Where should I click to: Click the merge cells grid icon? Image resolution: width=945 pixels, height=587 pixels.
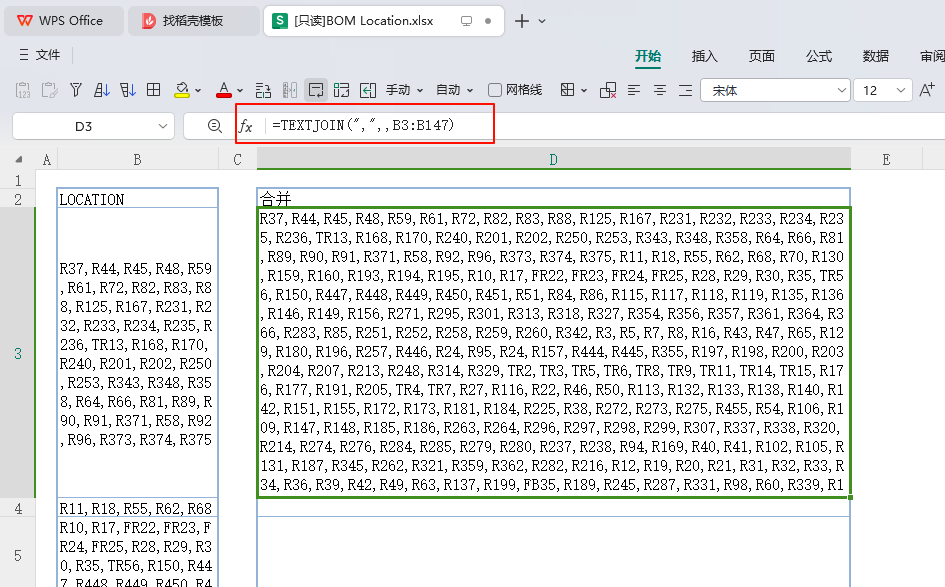coord(342,90)
